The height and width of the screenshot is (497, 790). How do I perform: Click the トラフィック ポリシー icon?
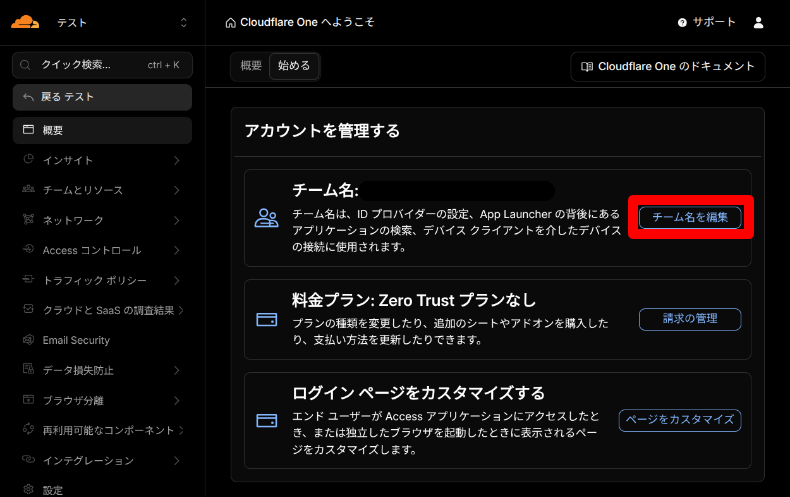click(29, 279)
